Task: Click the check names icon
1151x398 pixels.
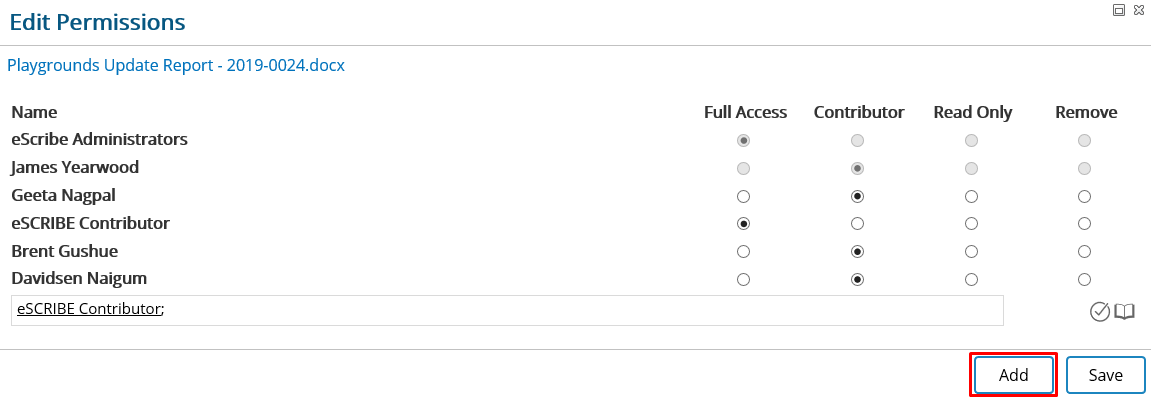Action: click(1100, 312)
